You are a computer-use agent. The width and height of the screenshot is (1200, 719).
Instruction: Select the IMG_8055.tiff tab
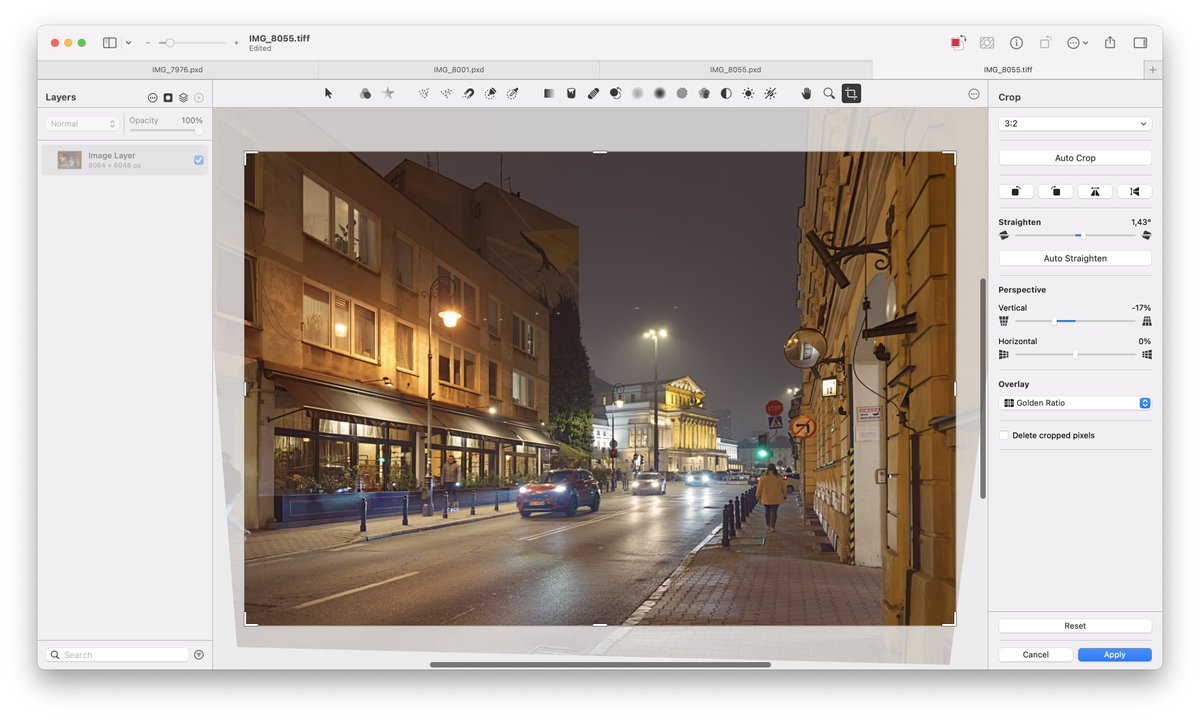click(x=1008, y=70)
